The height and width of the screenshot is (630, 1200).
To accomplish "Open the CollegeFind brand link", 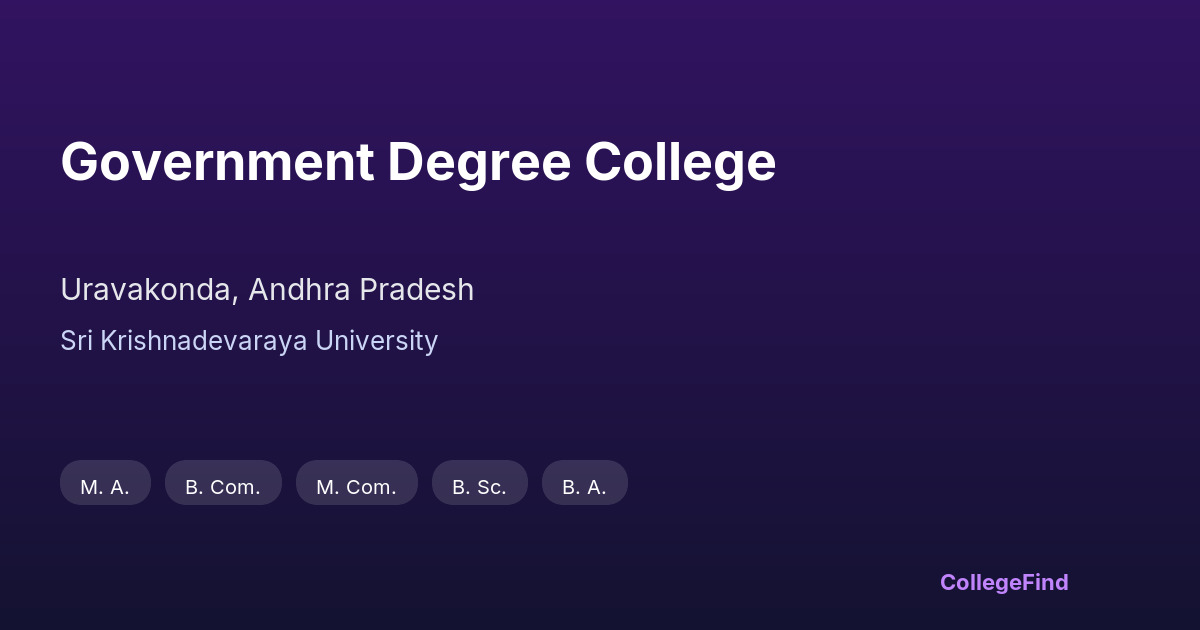I will (x=1003, y=582).
